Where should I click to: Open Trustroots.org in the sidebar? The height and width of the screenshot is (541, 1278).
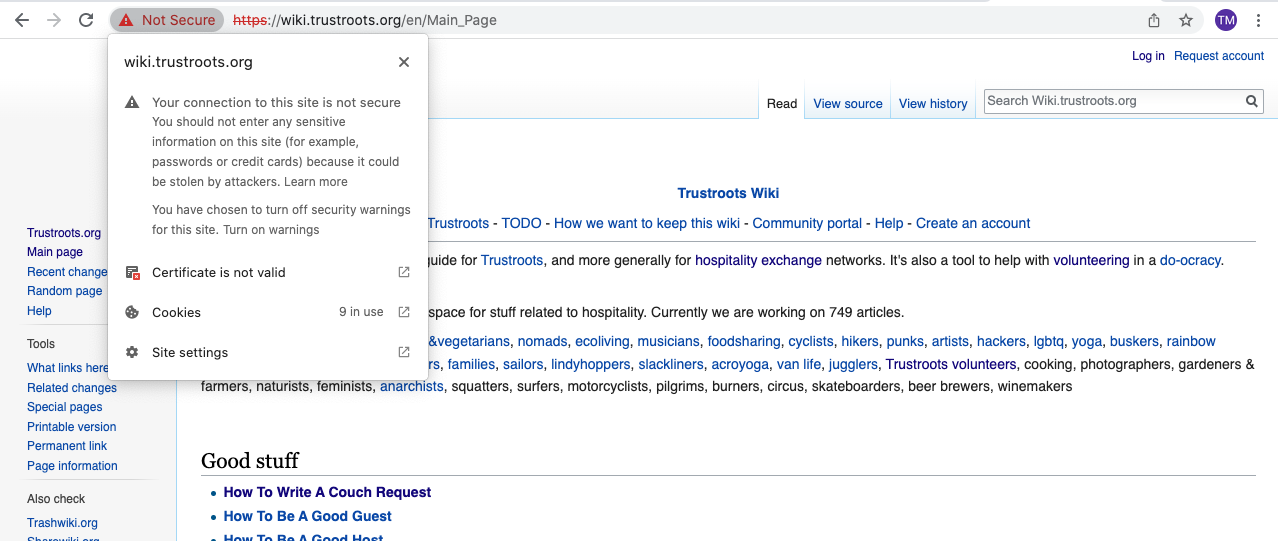pyautogui.click(x=64, y=233)
